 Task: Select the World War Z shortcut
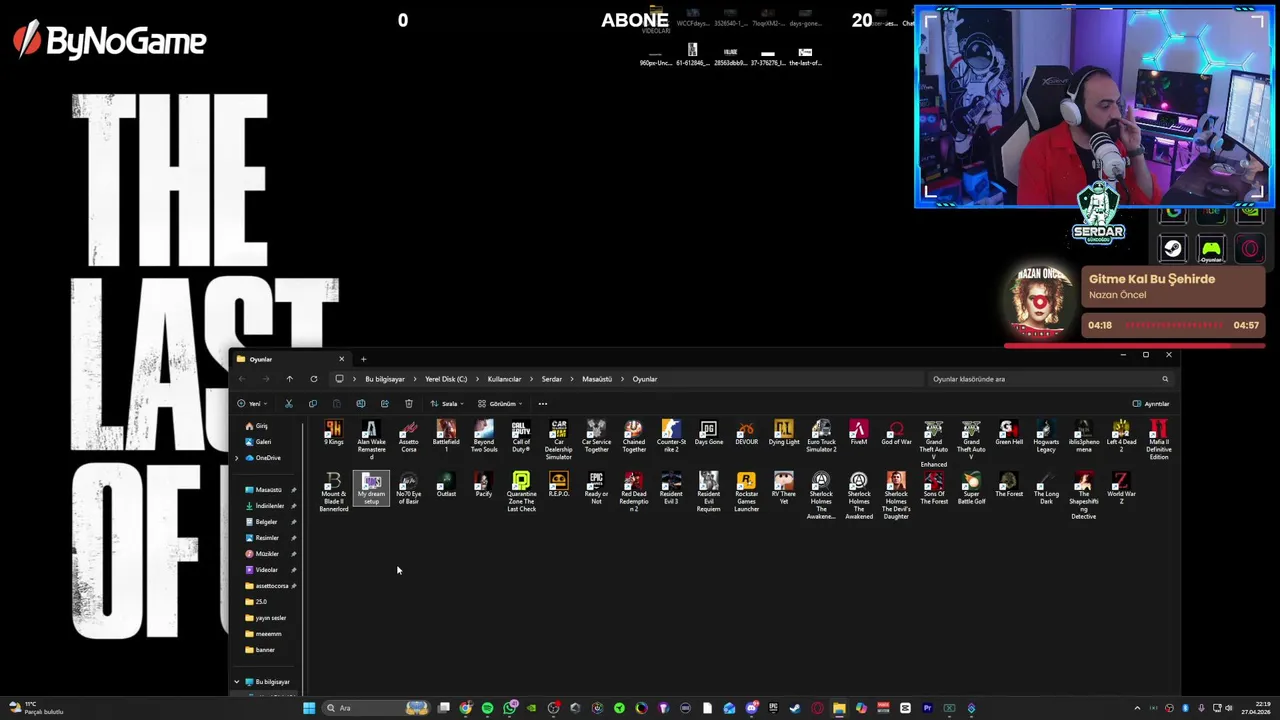pyautogui.click(x=1121, y=488)
